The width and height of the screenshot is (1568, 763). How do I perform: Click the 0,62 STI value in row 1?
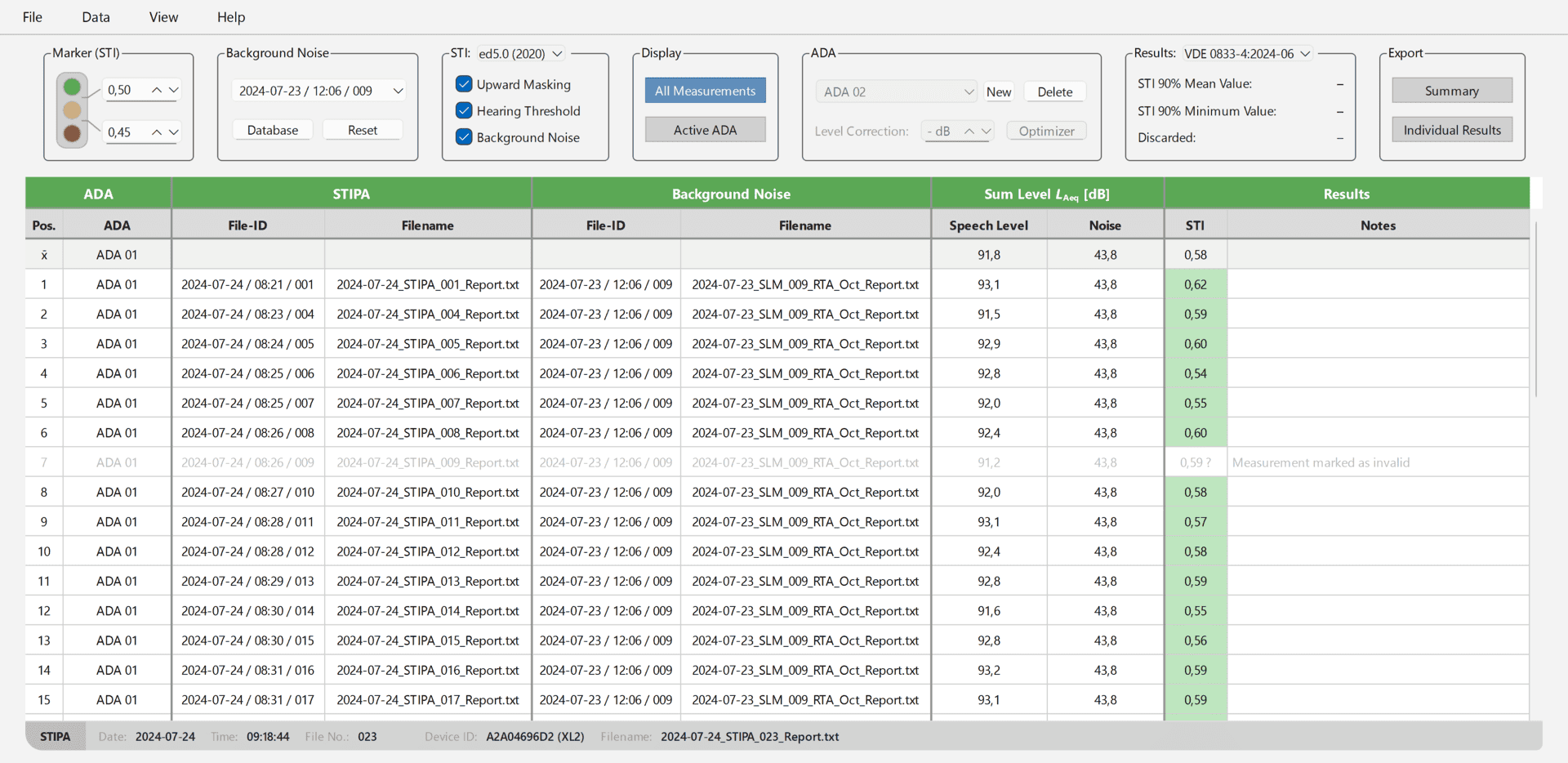[x=1196, y=284]
